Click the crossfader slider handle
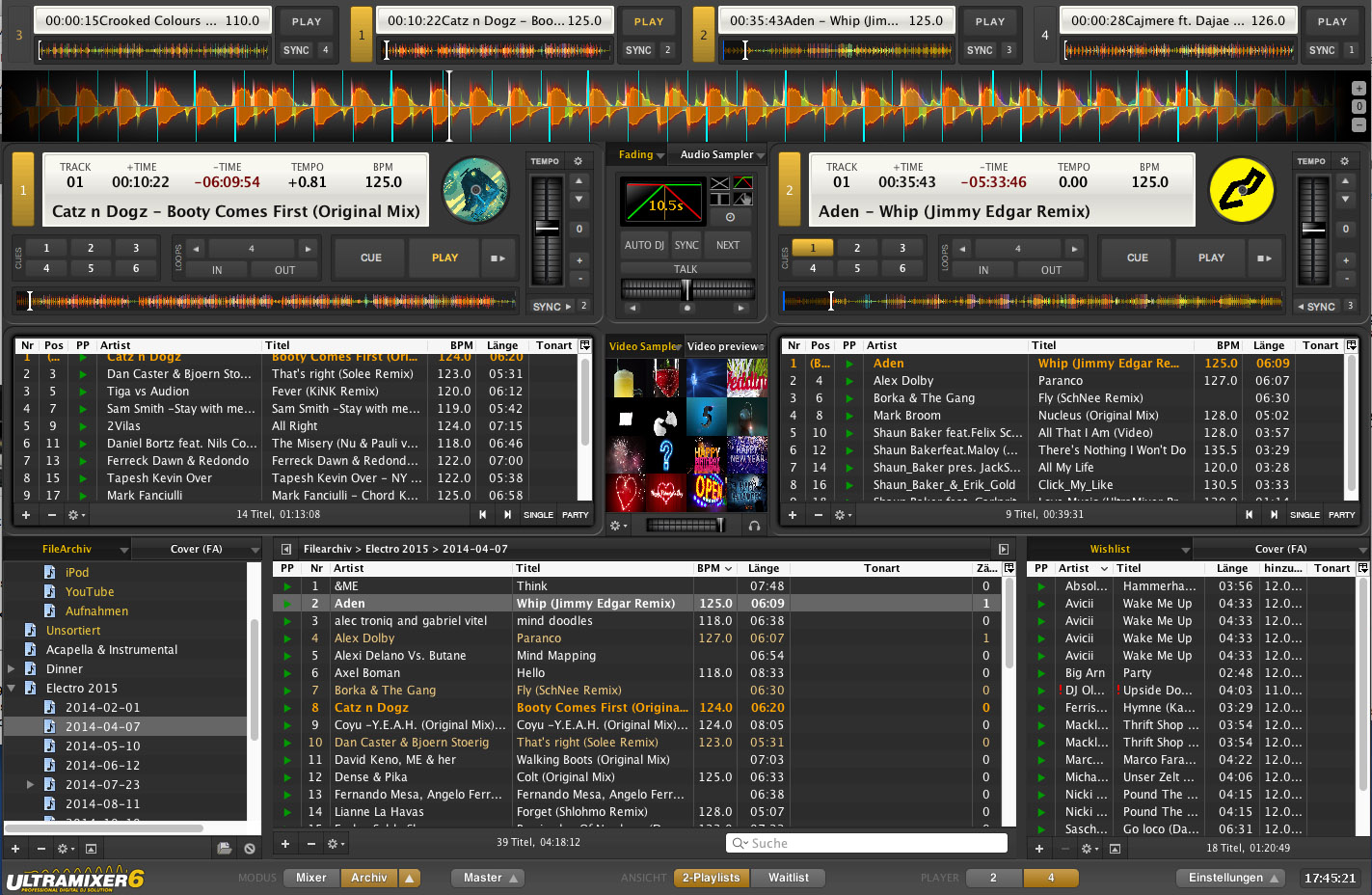 tap(686, 289)
